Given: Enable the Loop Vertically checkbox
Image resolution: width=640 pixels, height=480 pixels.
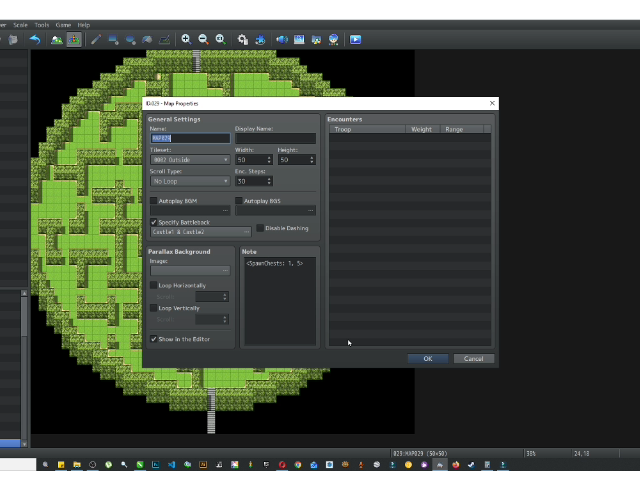Looking at the screenshot, I should pyautogui.click(x=153, y=308).
